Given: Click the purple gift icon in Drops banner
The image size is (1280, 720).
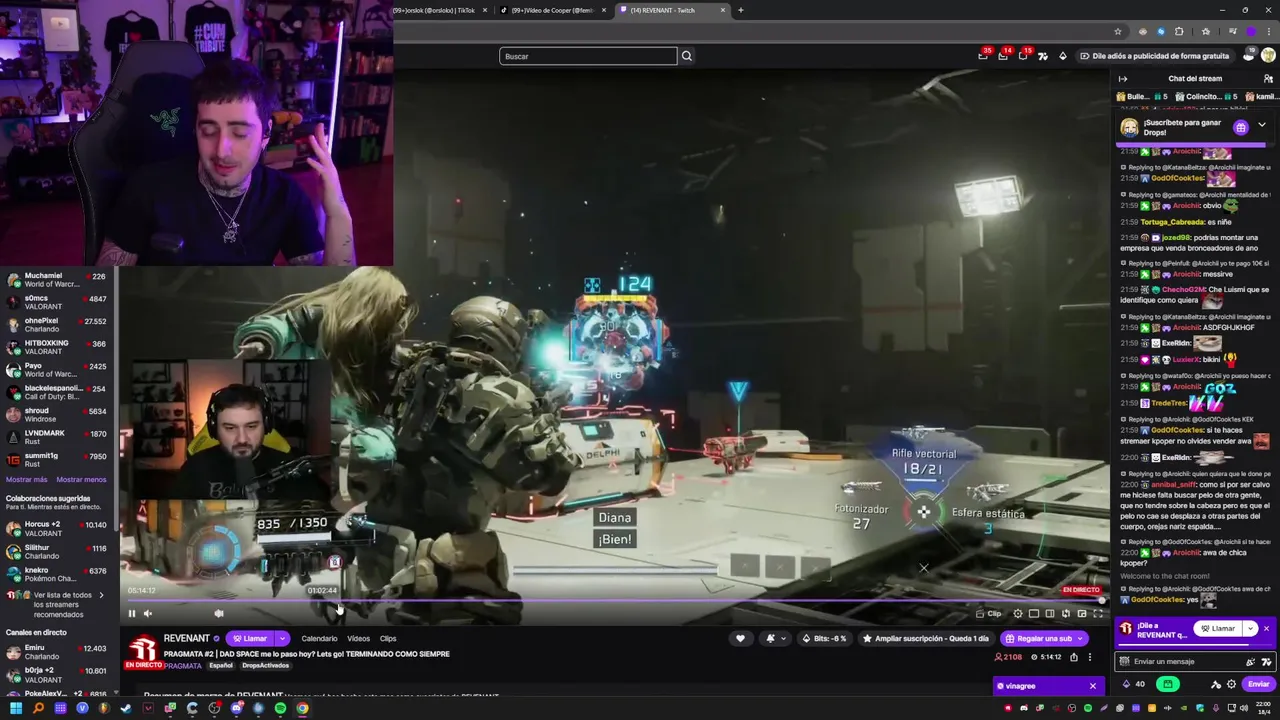Looking at the screenshot, I should (1241, 127).
